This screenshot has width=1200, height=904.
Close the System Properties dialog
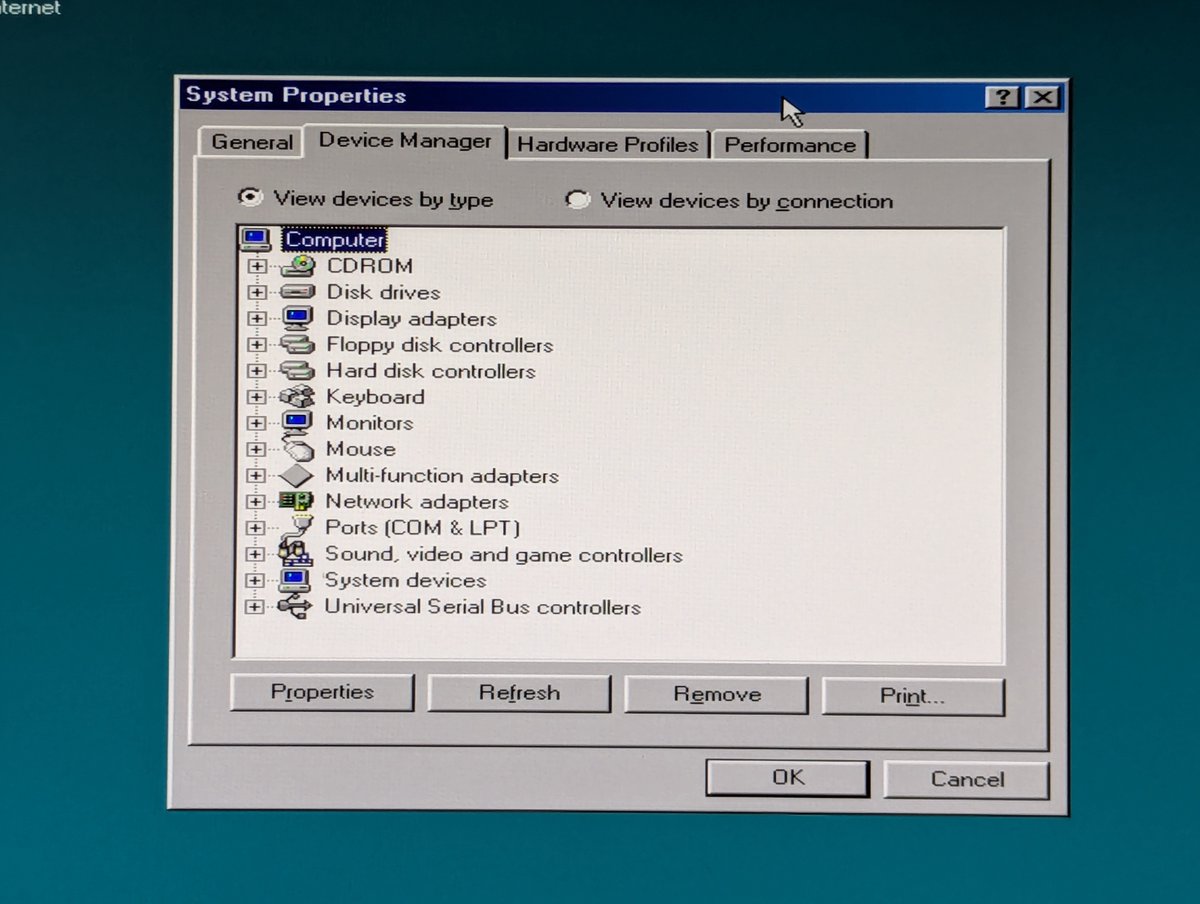(x=1042, y=97)
